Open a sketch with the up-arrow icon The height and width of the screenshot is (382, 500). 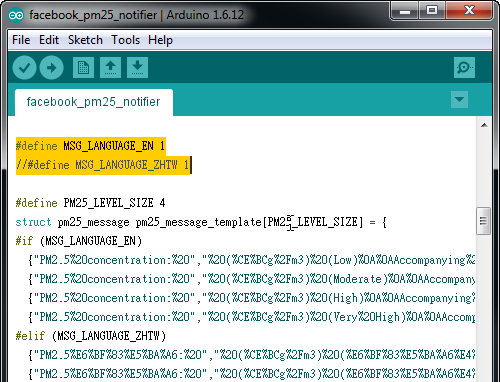[110, 68]
